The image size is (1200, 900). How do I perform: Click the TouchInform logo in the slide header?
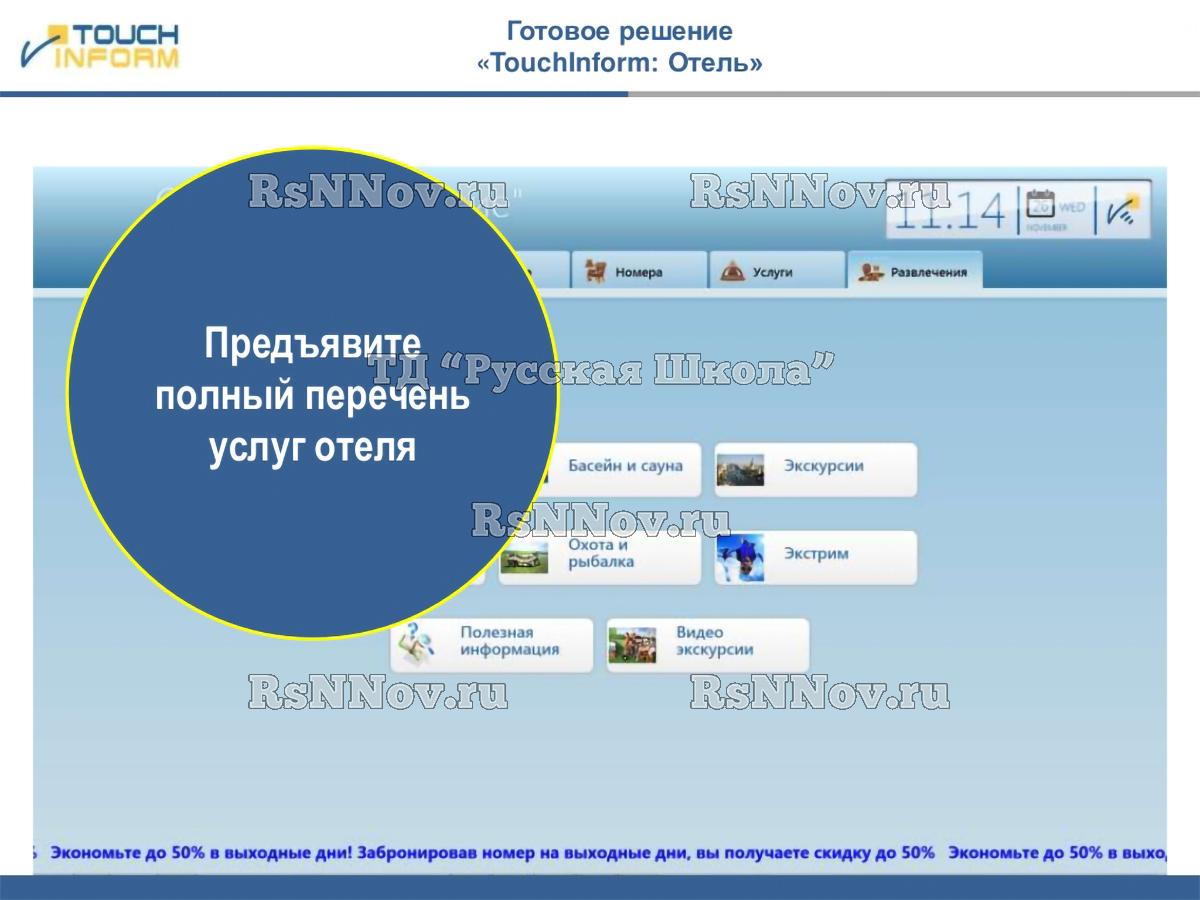coord(100,47)
